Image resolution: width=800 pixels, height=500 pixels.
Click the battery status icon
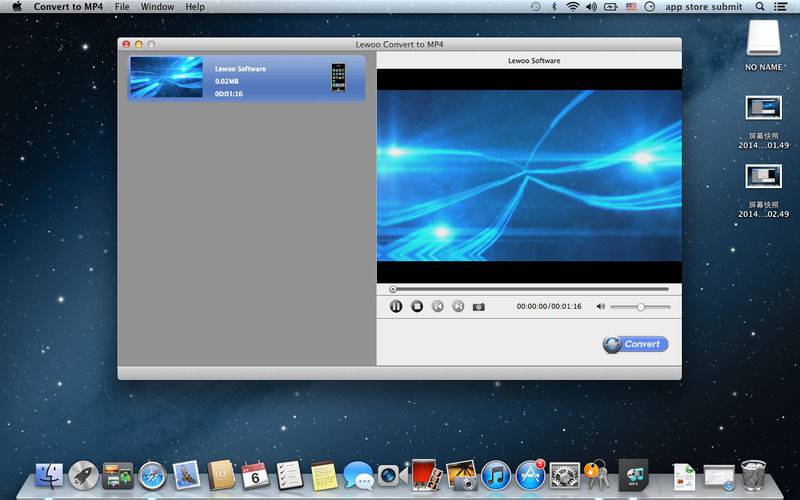[611, 7]
